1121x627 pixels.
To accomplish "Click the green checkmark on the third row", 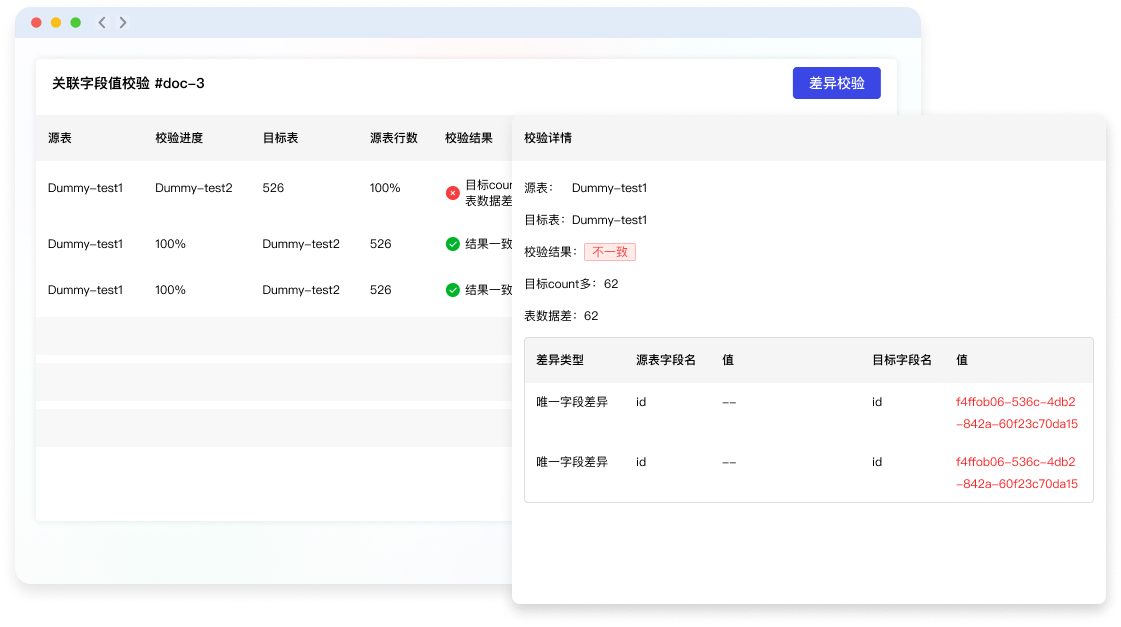I will [452, 290].
